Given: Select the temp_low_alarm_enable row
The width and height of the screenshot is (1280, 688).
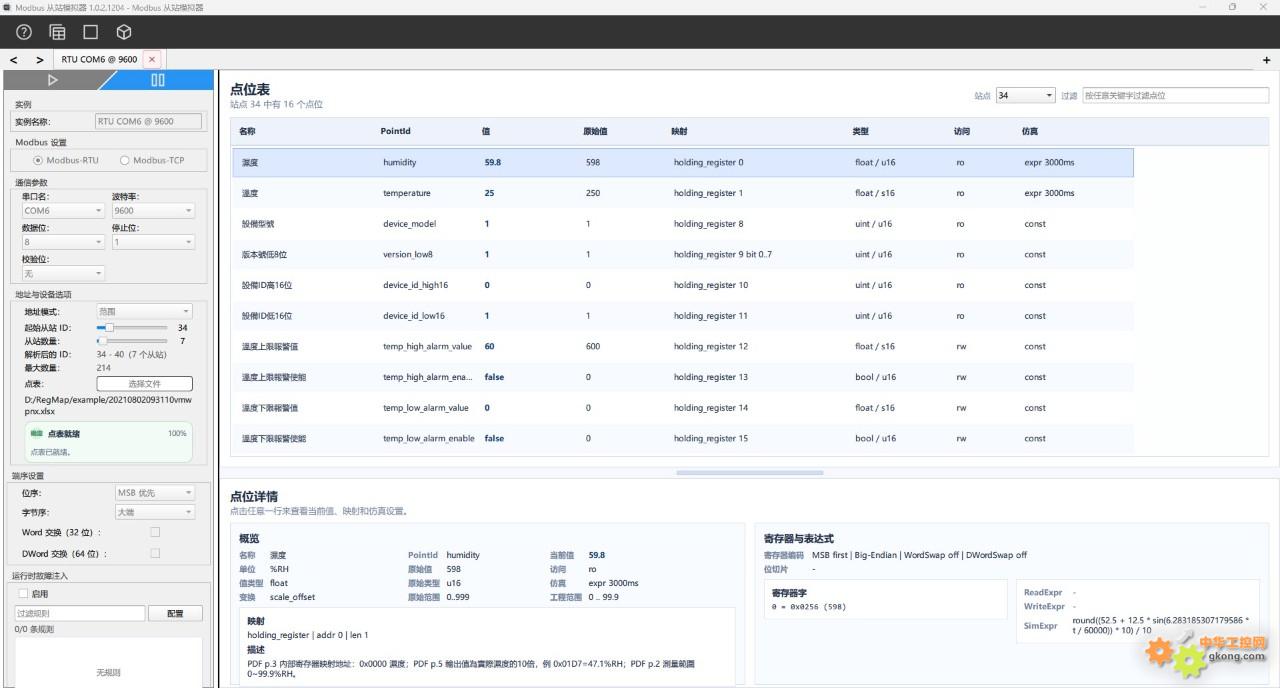Looking at the screenshot, I should 683,438.
